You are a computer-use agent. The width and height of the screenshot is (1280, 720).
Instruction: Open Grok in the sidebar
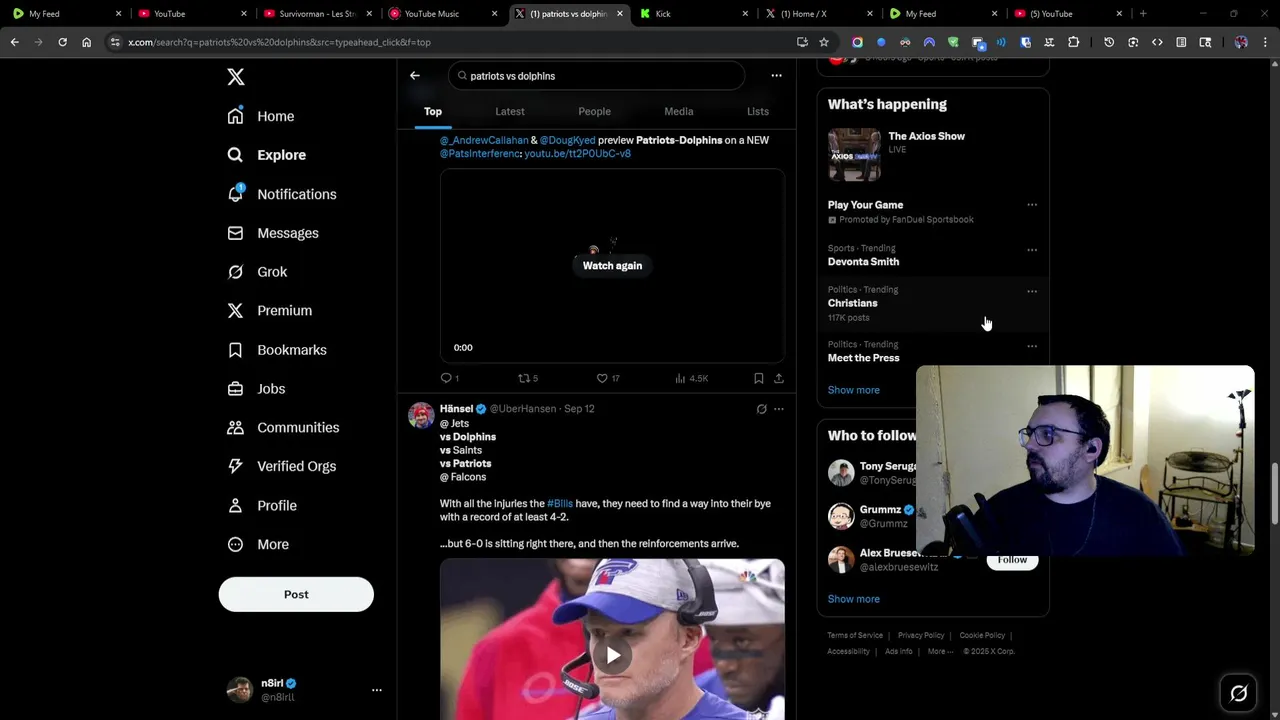[x=257, y=272]
